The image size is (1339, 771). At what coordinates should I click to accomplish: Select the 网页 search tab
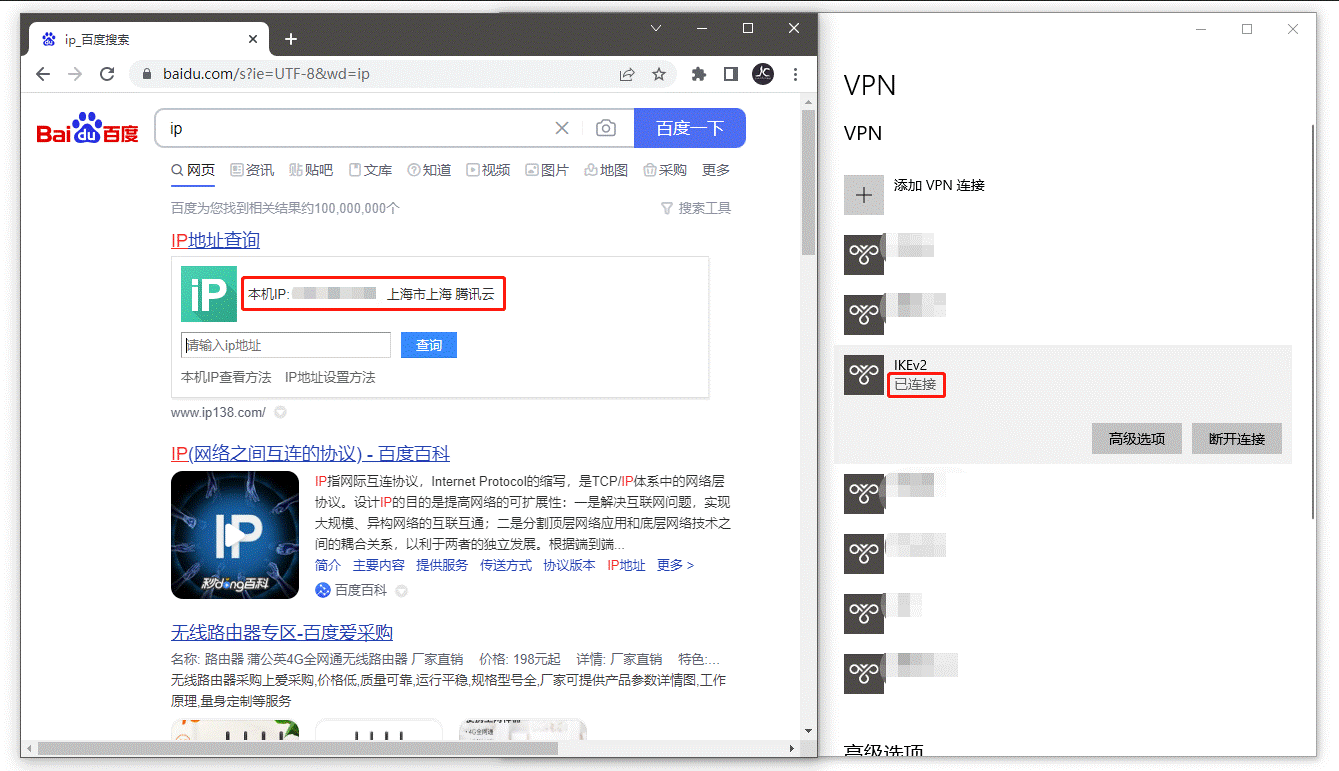(x=193, y=170)
